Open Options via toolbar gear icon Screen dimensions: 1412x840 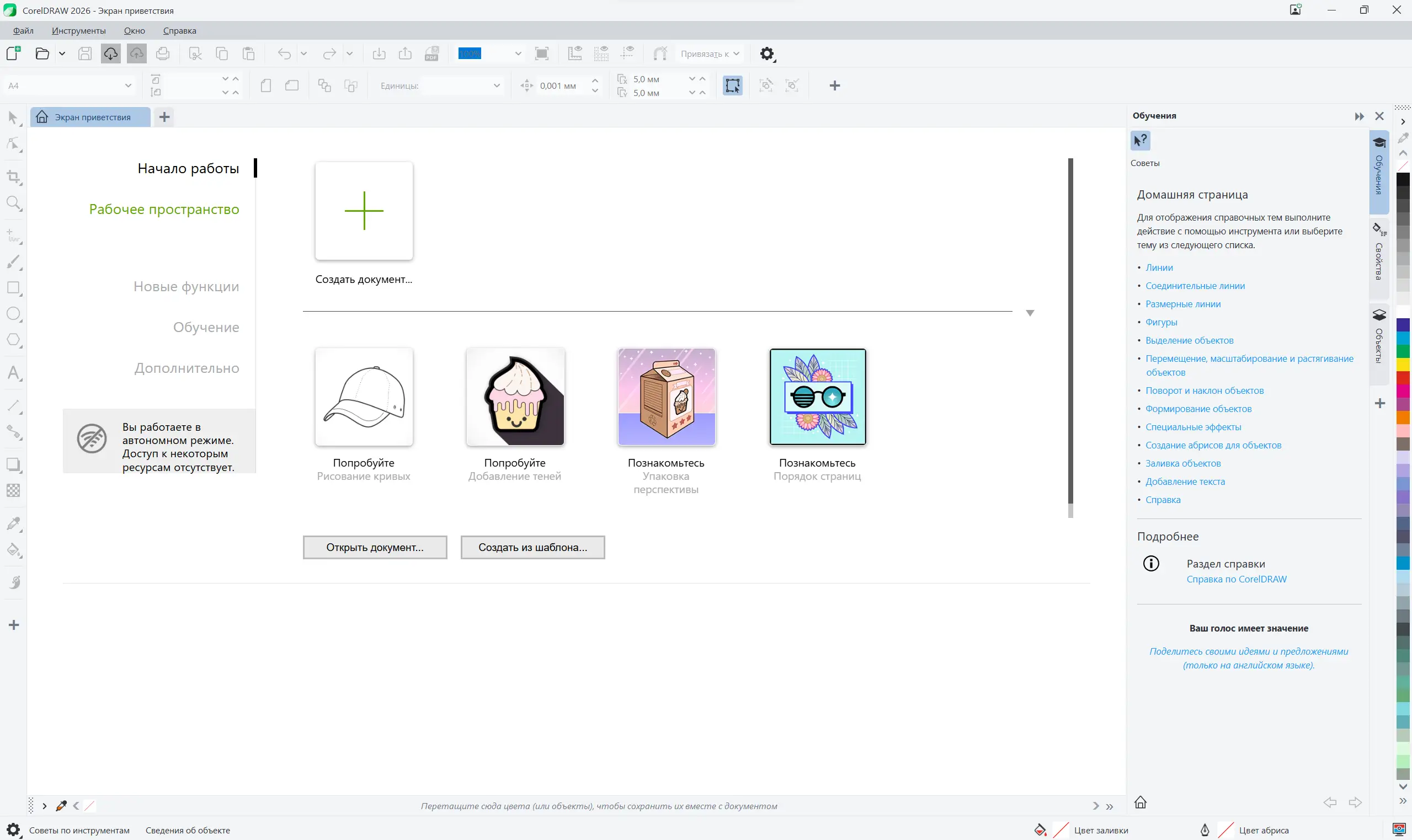point(766,53)
